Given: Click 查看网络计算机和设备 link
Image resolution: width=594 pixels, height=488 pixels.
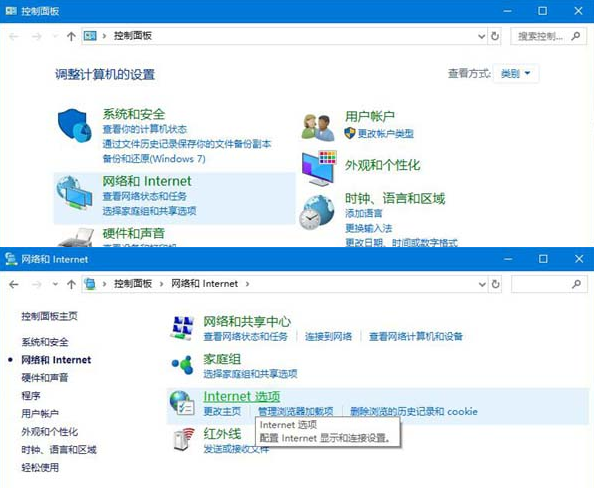Looking at the screenshot, I should 416,336.
